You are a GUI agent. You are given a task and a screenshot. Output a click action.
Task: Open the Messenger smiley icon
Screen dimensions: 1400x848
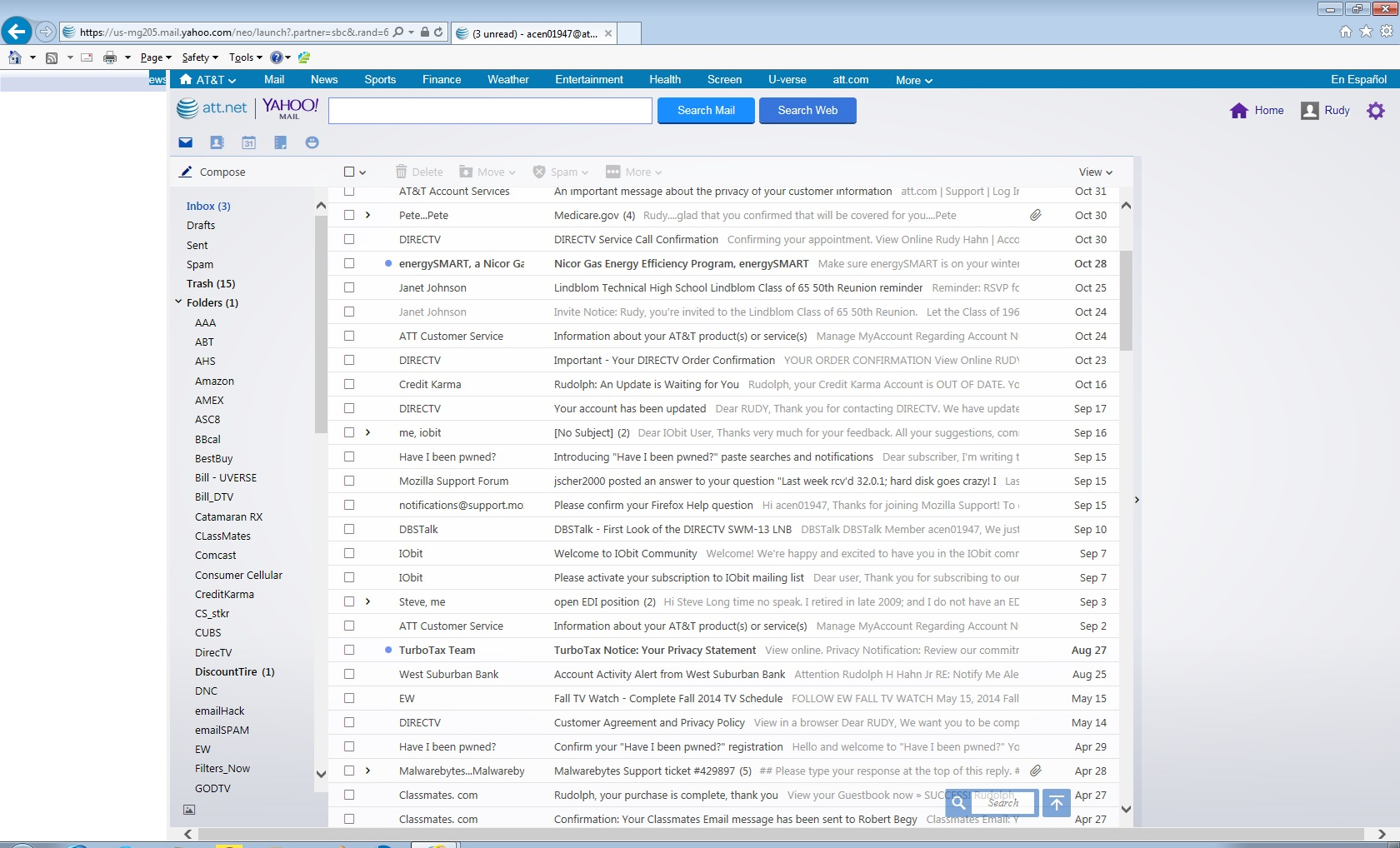click(x=312, y=142)
